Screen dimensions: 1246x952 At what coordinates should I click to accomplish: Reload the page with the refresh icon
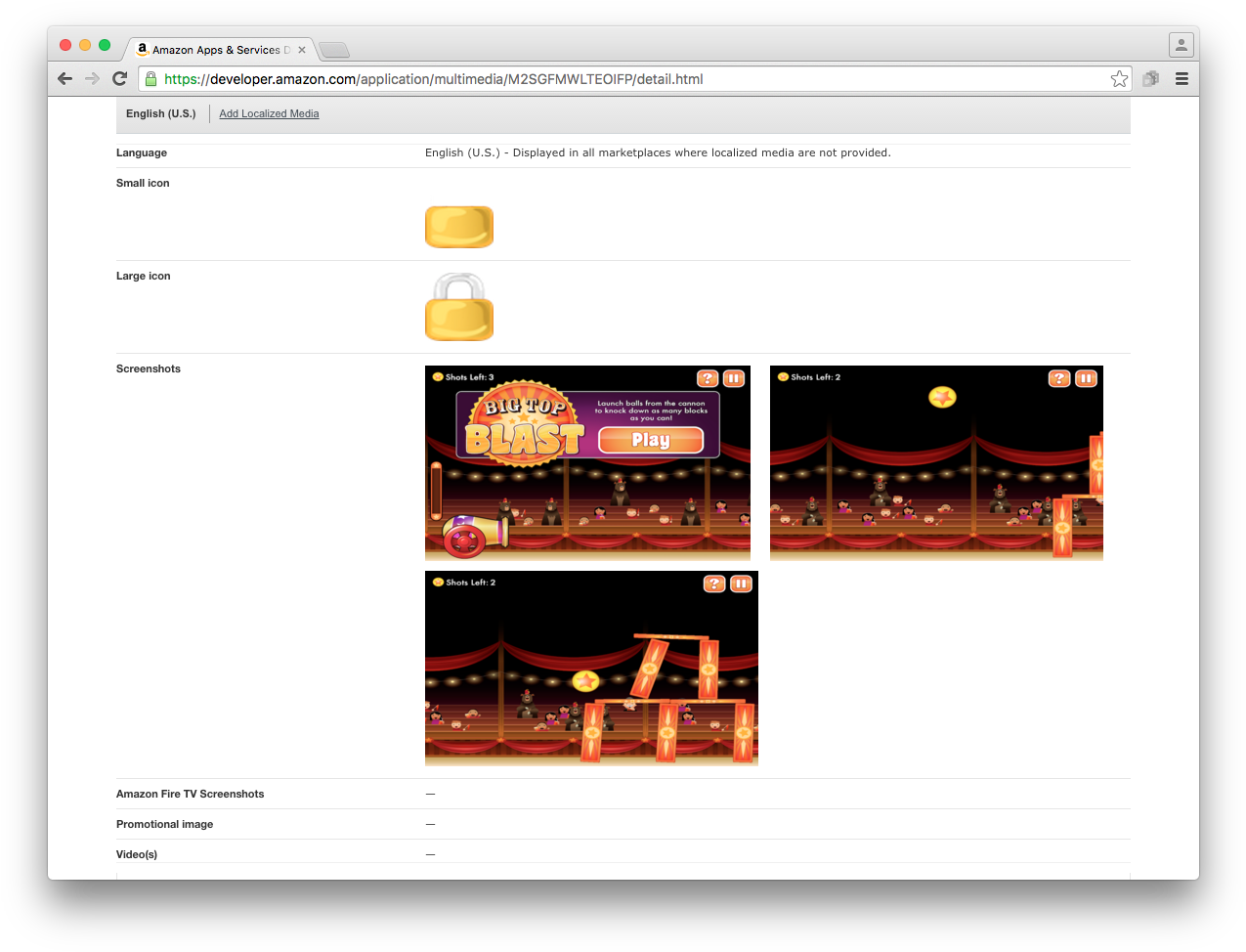tap(119, 79)
